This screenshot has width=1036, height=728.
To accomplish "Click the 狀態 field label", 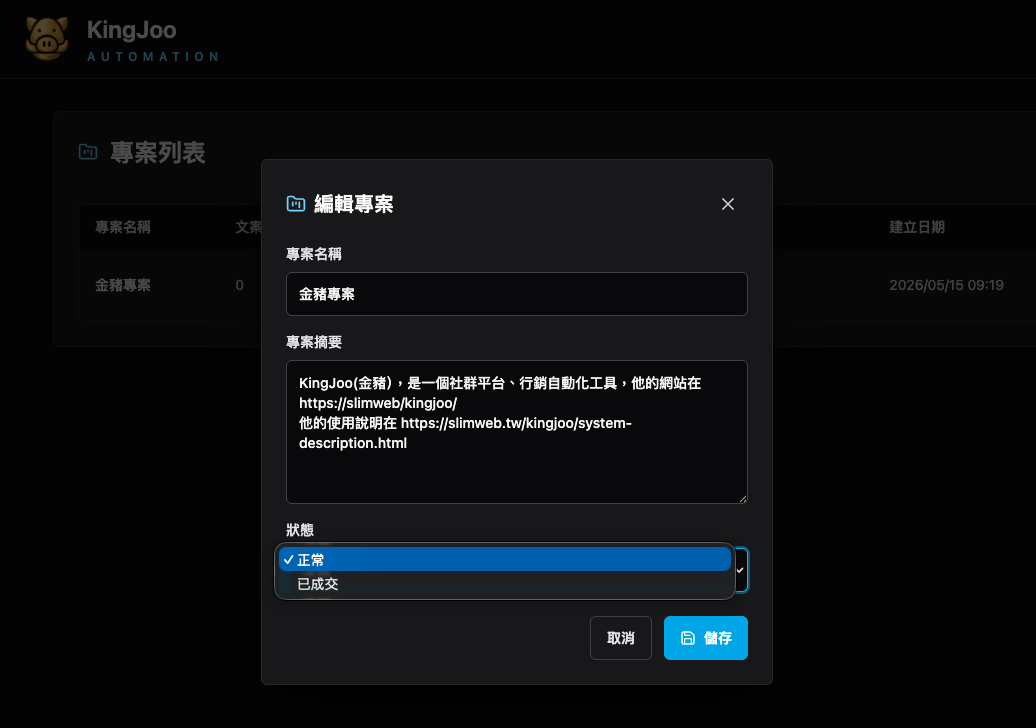I will click(300, 530).
